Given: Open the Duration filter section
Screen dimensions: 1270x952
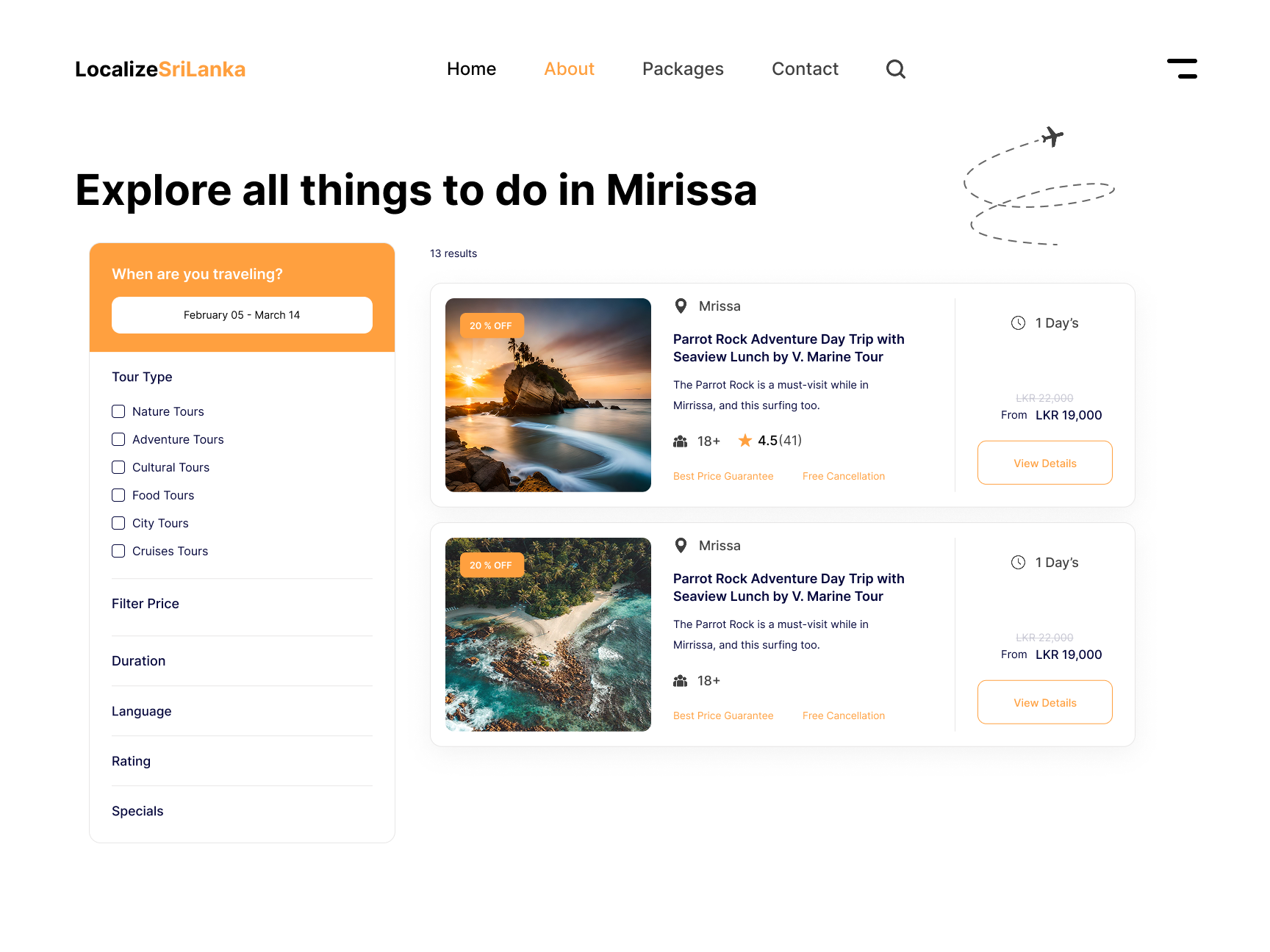Looking at the screenshot, I should click(138, 660).
